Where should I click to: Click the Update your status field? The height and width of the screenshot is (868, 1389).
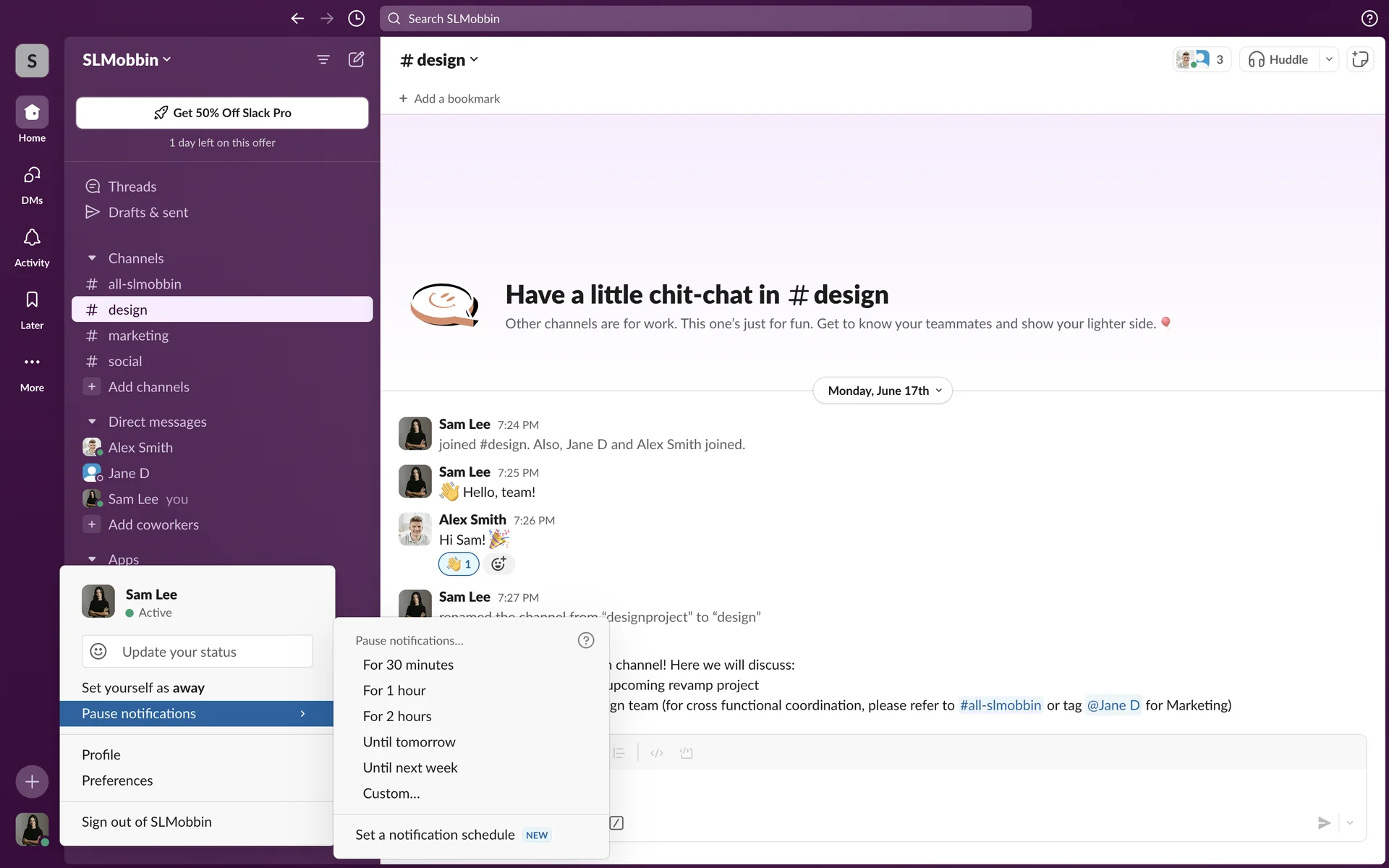(197, 652)
